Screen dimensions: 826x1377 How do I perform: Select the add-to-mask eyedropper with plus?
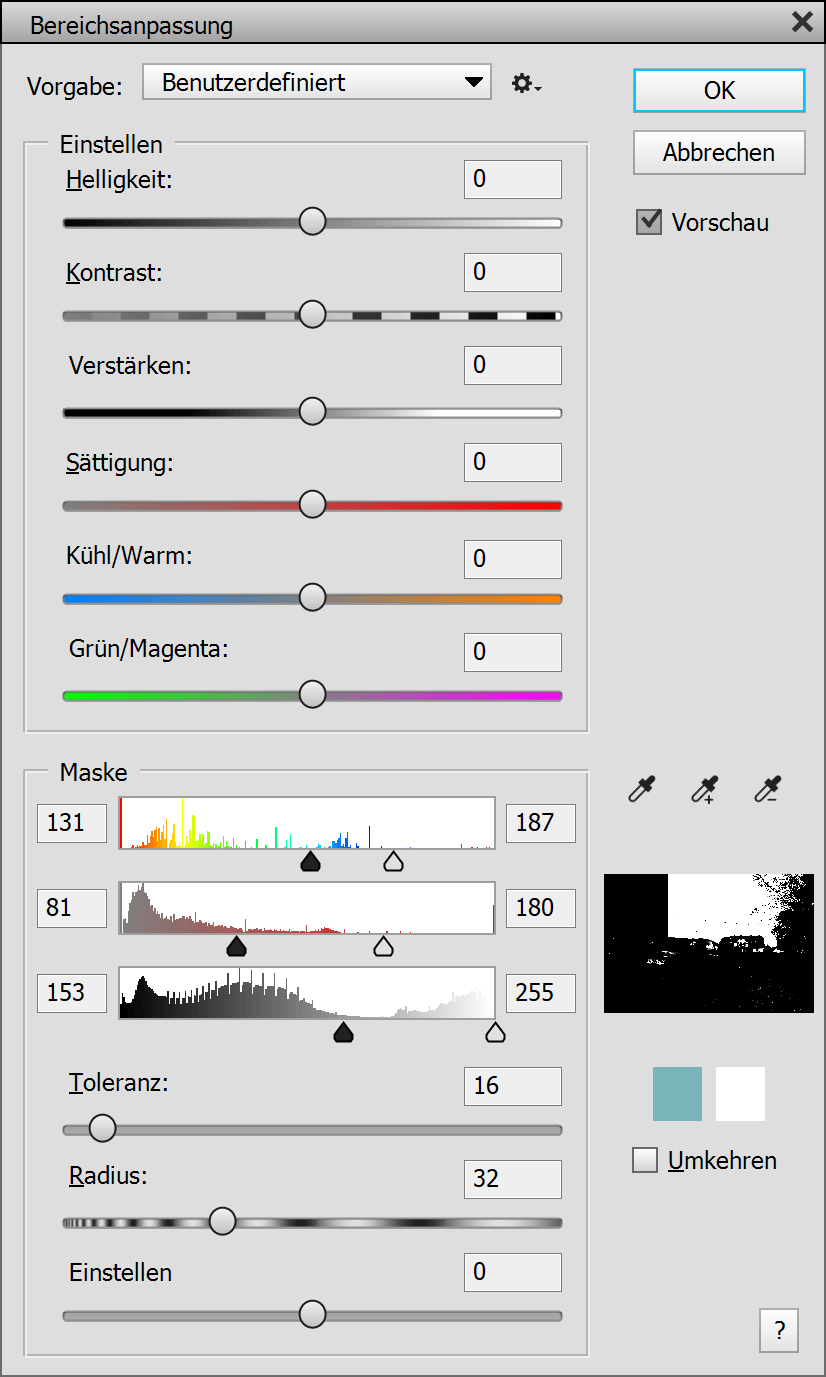[x=704, y=791]
